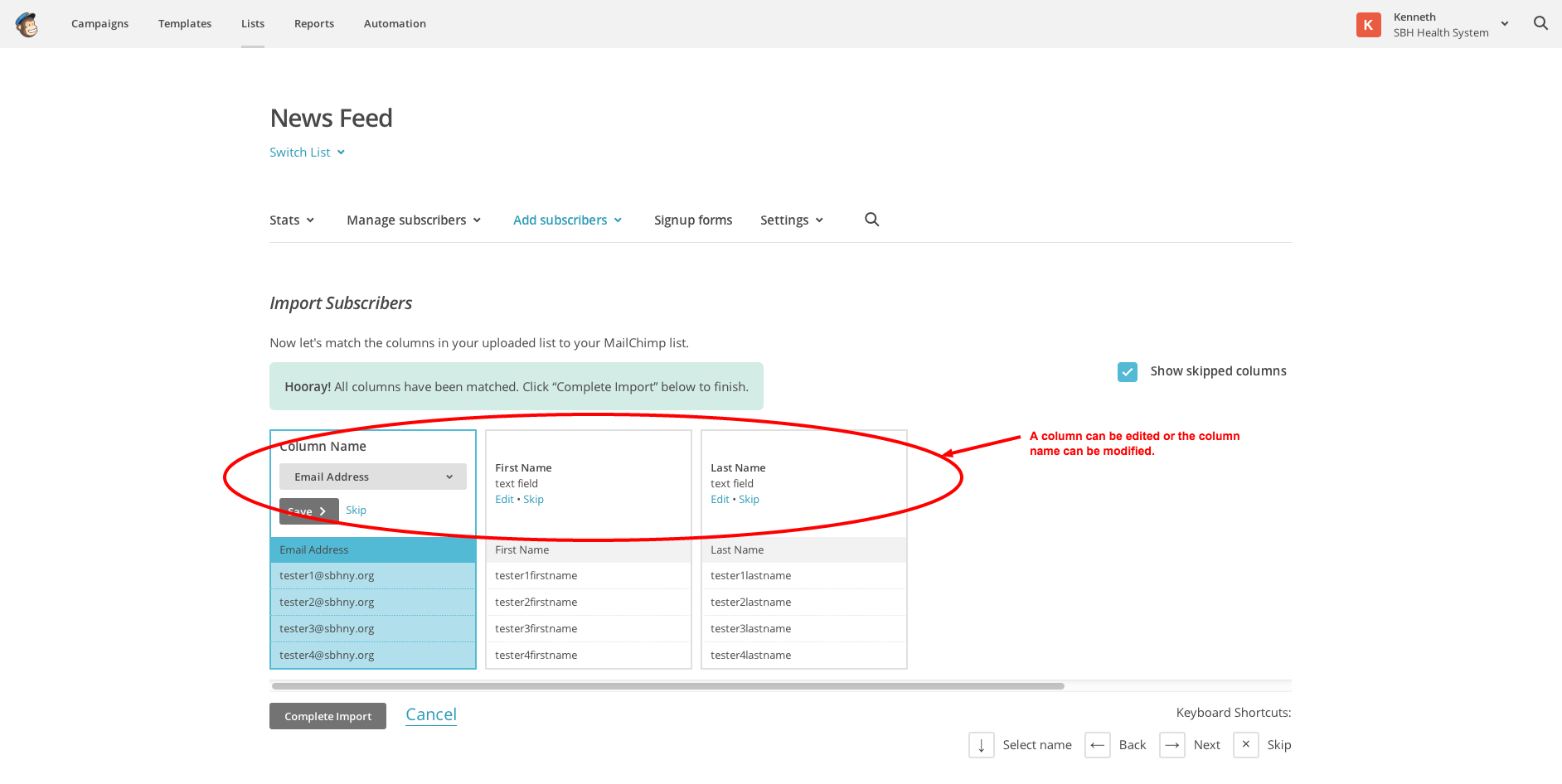The image size is (1562, 784).
Task: Open the account menu chevron
Action: pyautogui.click(x=1504, y=24)
